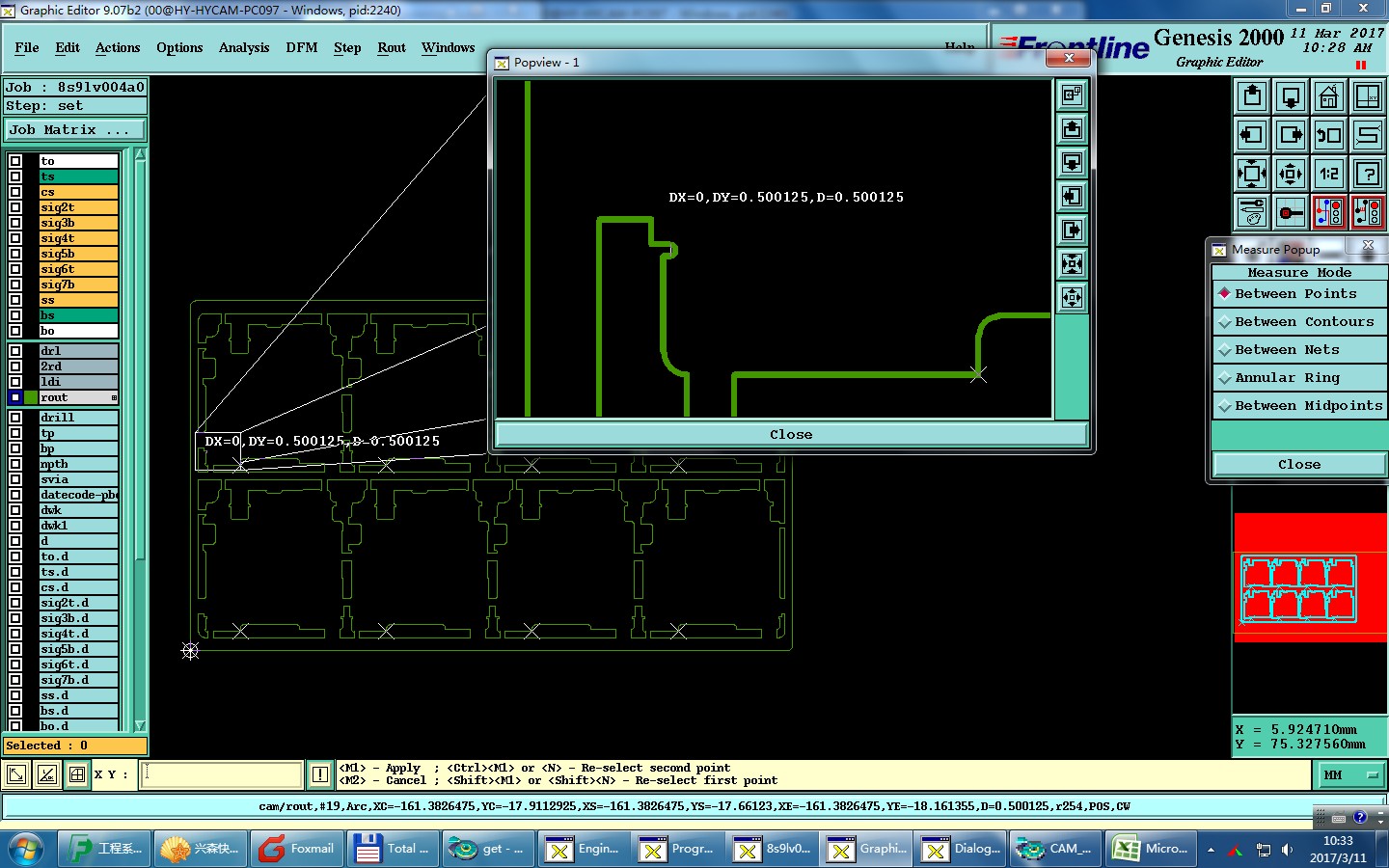The width and height of the screenshot is (1389, 868).
Task: Toggle the checkbox for layer 'sig2t'
Action: pos(15,207)
